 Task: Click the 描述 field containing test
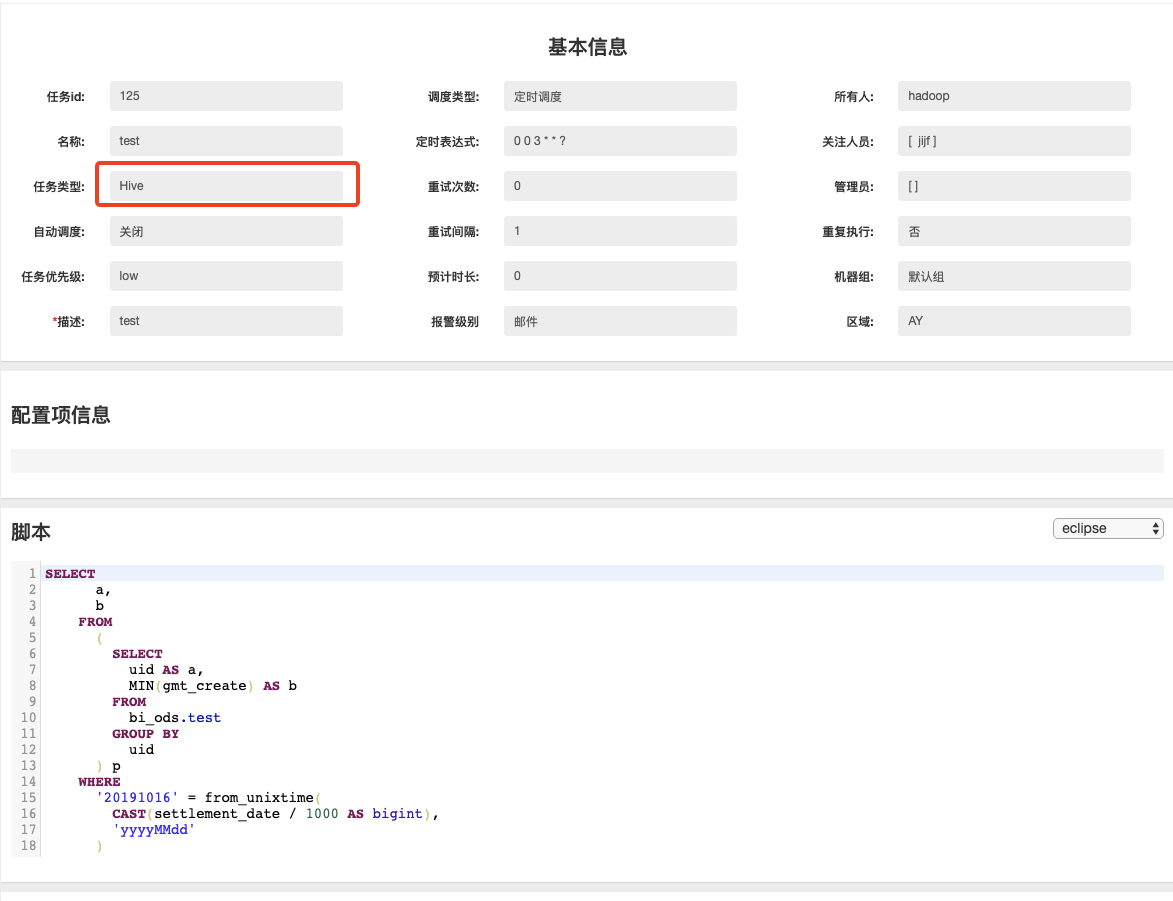226,321
